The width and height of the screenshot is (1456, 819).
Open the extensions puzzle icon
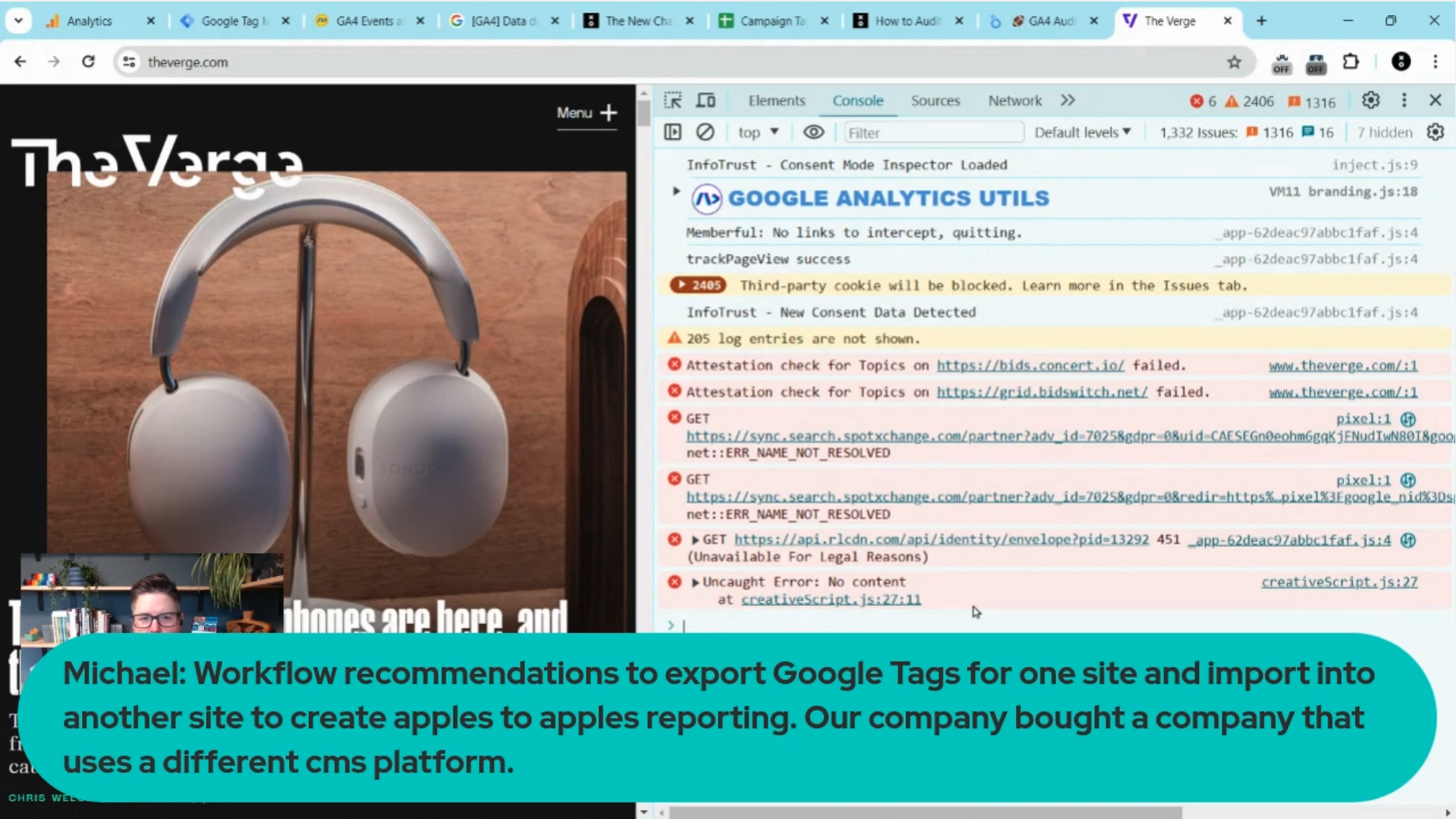click(x=1351, y=62)
